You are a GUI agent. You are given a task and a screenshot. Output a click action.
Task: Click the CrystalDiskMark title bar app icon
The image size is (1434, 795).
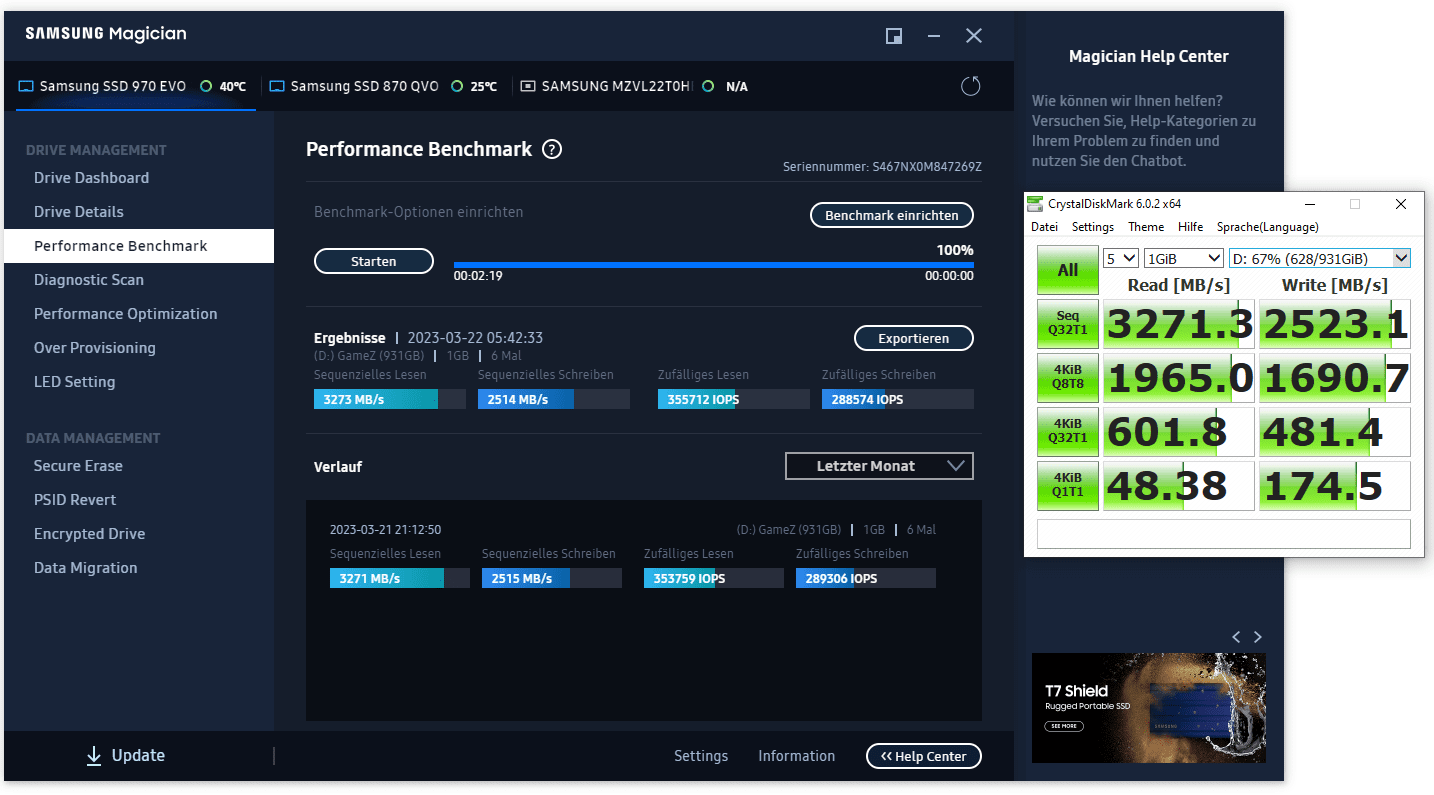[1036, 204]
